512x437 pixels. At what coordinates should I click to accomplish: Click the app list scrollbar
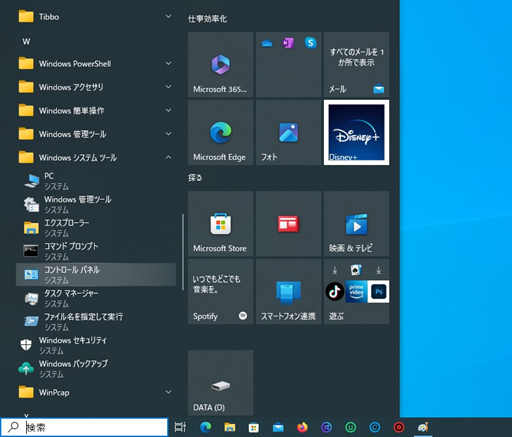183,252
